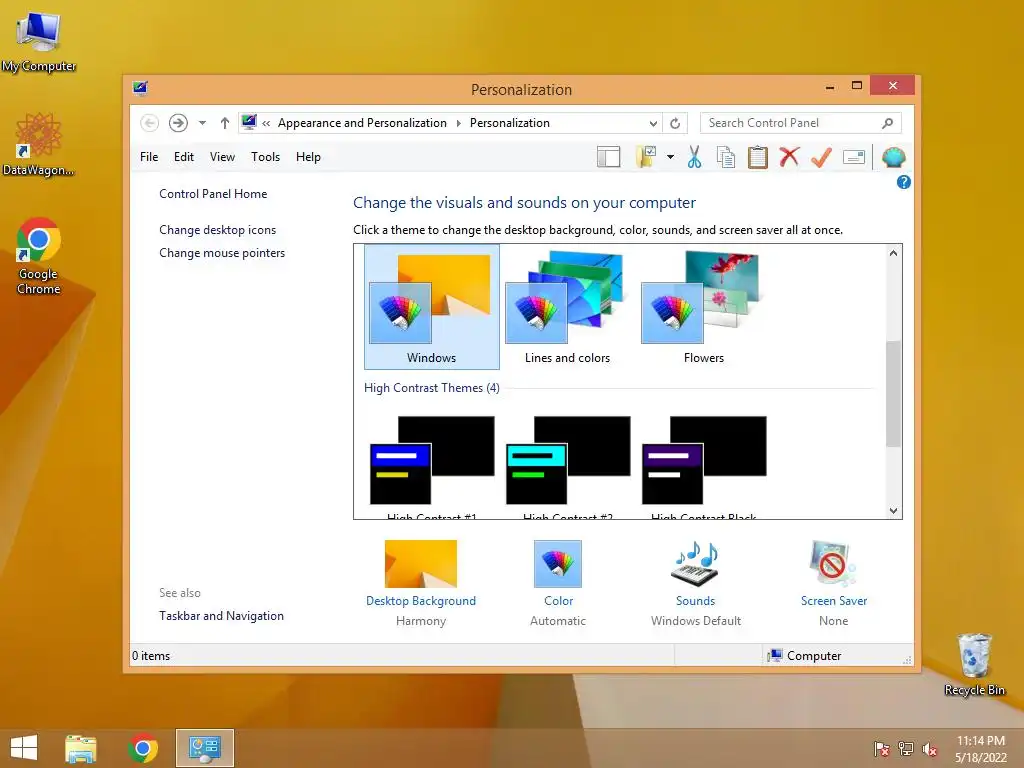Image resolution: width=1024 pixels, height=768 pixels.
Task: Click the Cut scissors icon
Action: pos(694,157)
